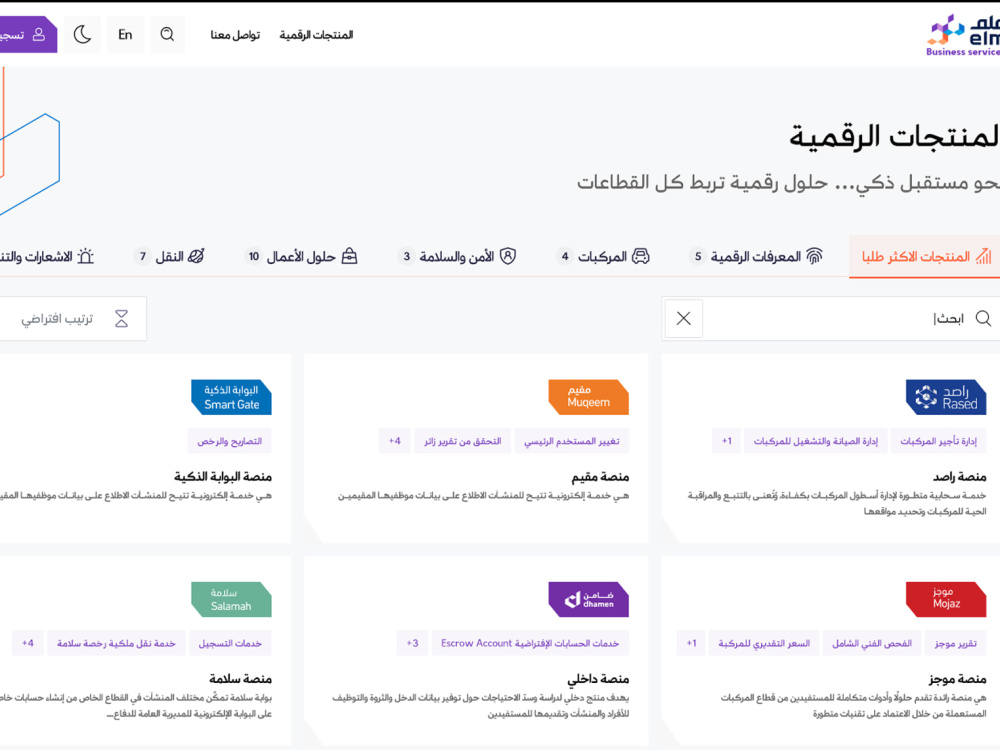The height and width of the screenshot is (750, 1000).
Task: Open the المنتجات الرقمية header menu
Action: pos(316,35)
